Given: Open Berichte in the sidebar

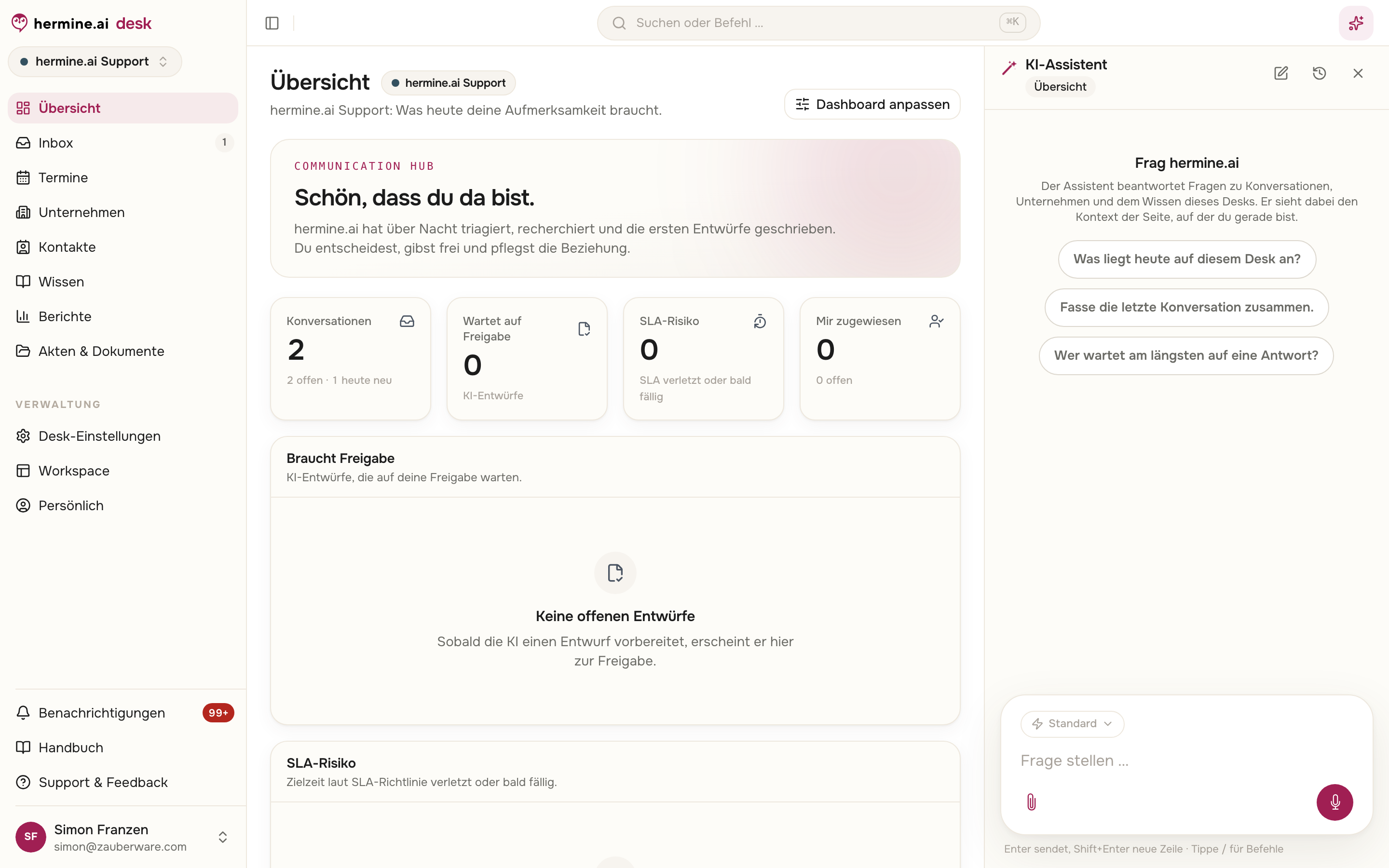Looking at the screenshot, I should coord(123,316).
